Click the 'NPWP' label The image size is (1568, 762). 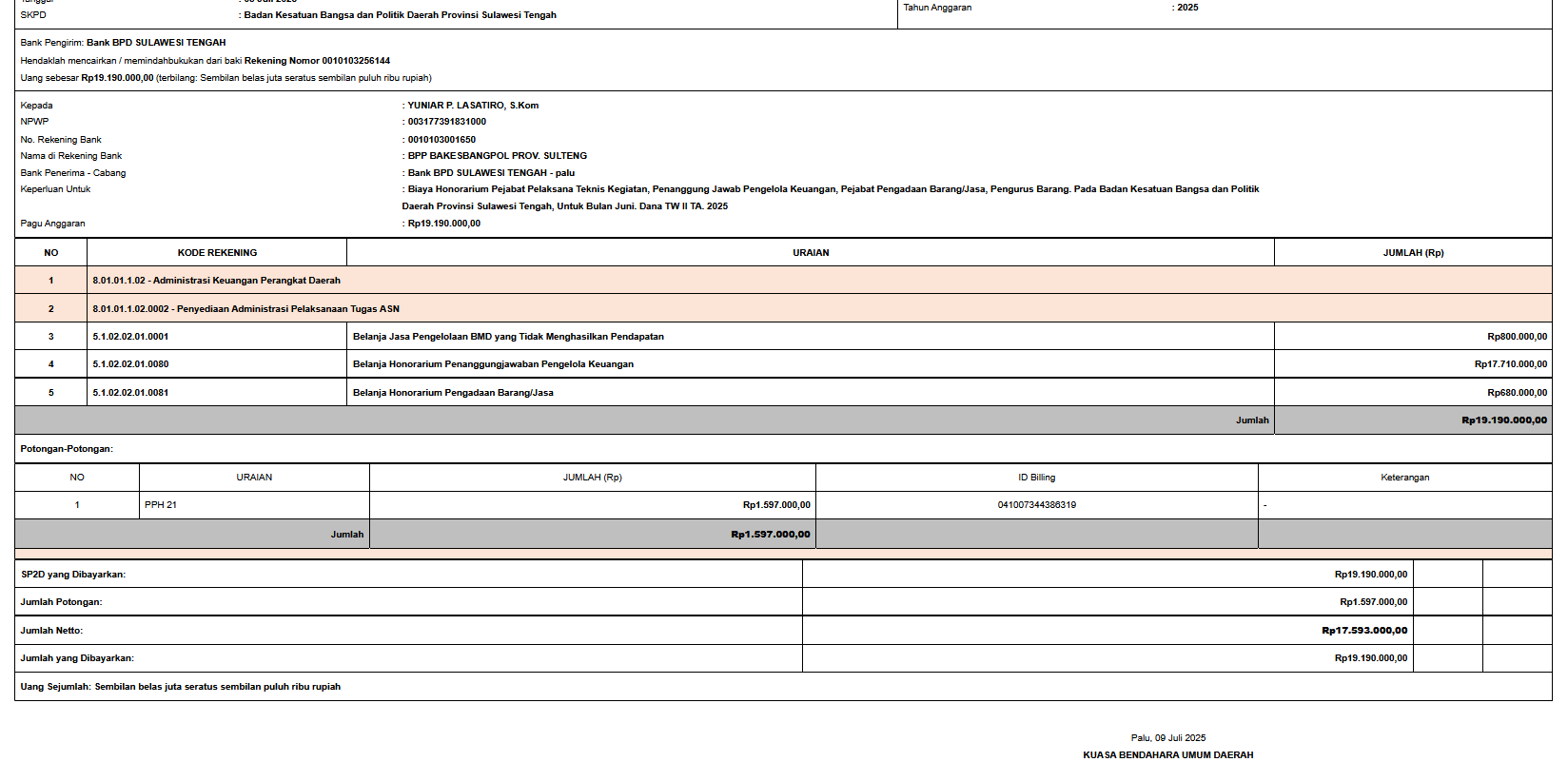(34, 122)
